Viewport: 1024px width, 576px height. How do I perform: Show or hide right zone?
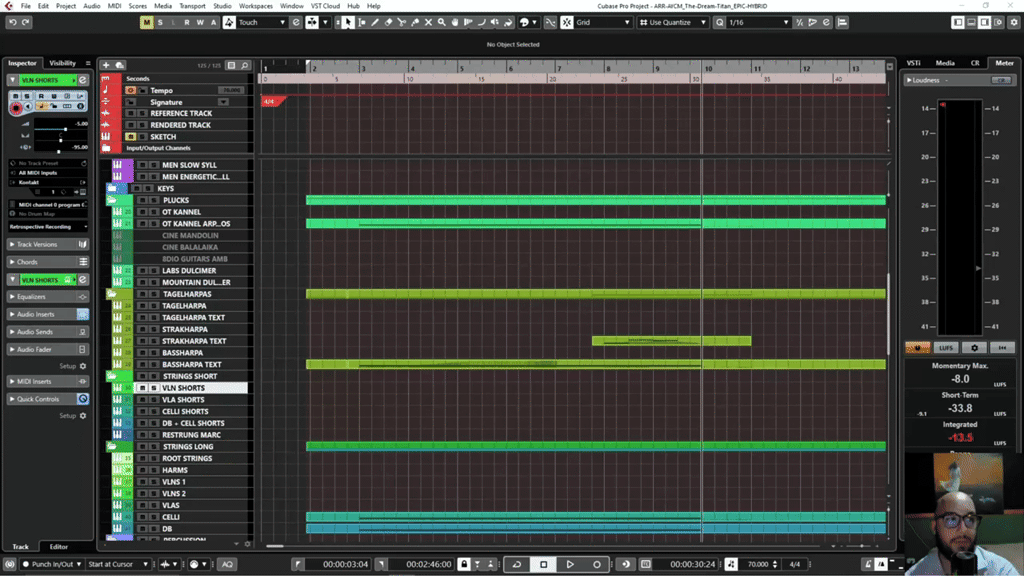coord(985,22)
